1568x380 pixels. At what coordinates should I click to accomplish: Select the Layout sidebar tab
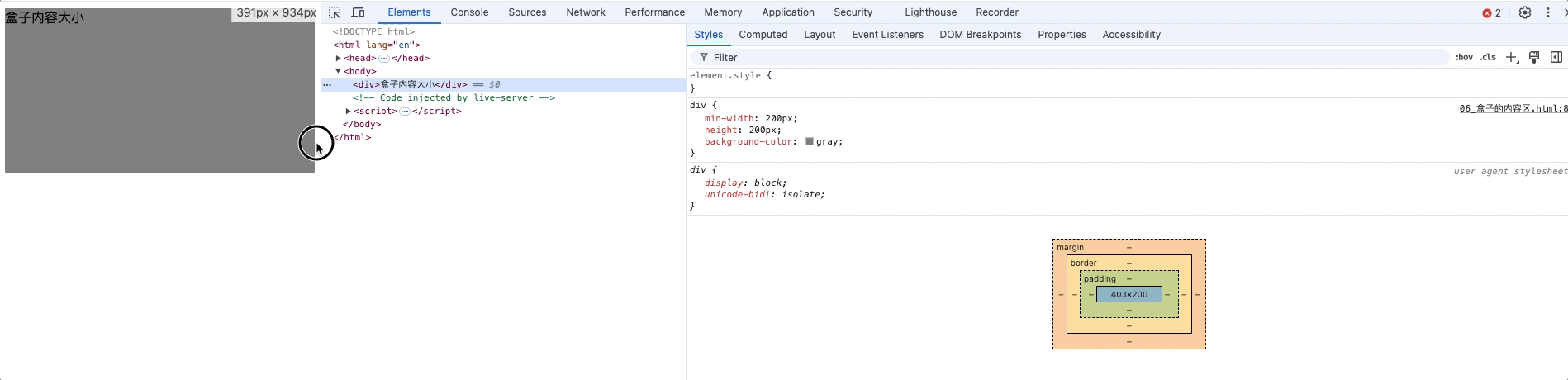(x=820, y=35)
